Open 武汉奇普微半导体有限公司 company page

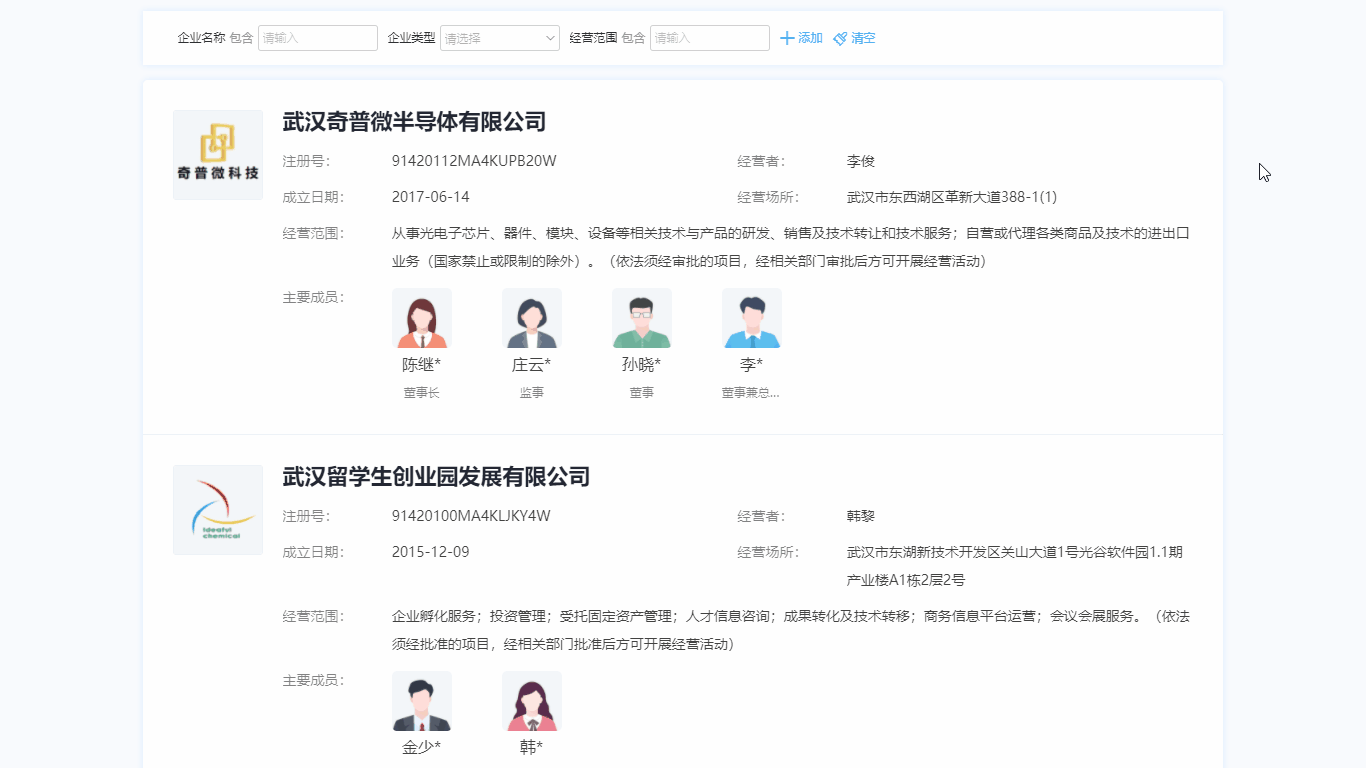click(414, 121)
